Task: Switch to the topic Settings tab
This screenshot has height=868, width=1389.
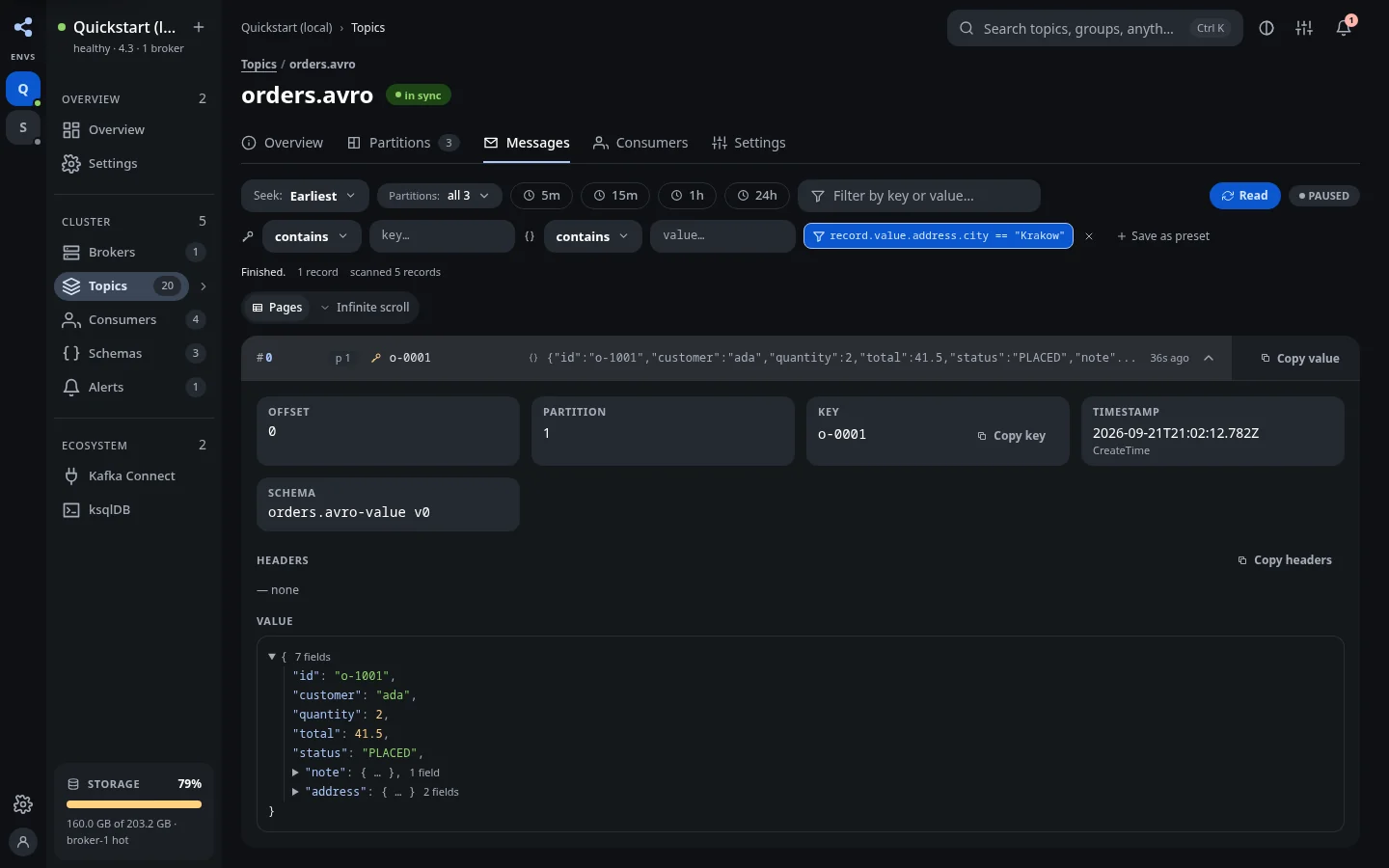Action: [x=749, y=143]
